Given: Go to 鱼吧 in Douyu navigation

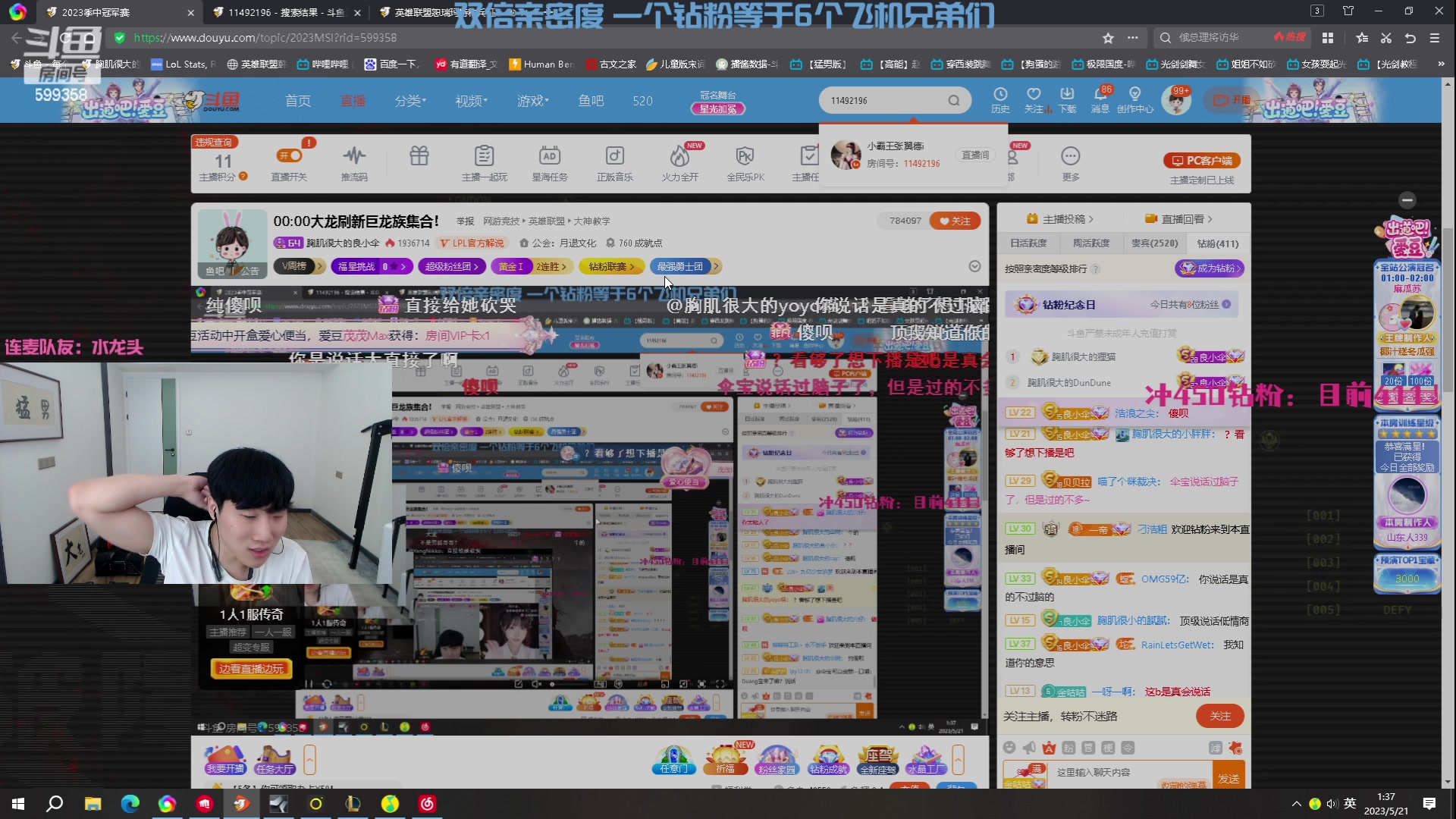Looking at the screenshot, I should (591, 101).
